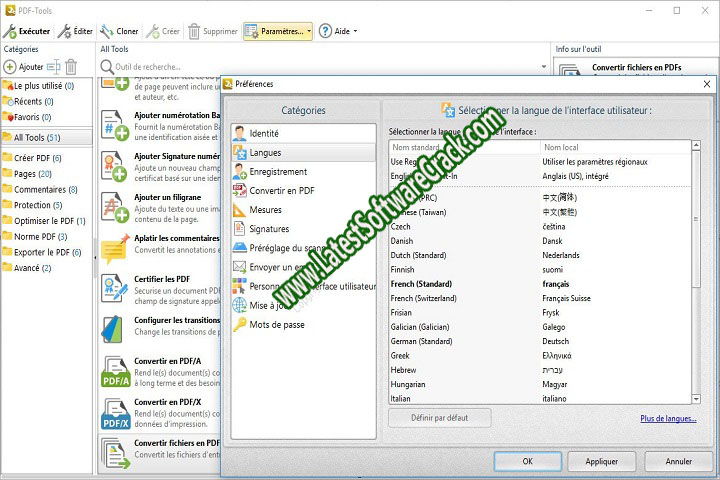Click the Nom standard column header
Screen dimensions: 720x480
pyautogui.click(x=465, y=147)
